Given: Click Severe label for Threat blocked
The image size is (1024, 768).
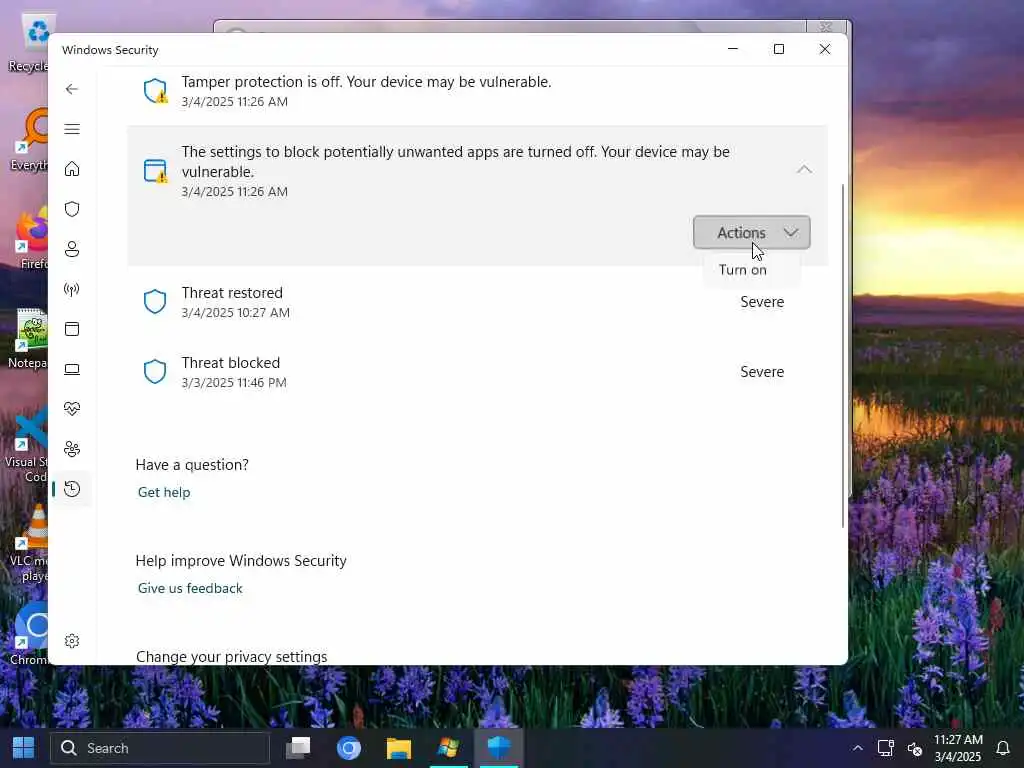Looking at the screenshot, I should [762, 372].
